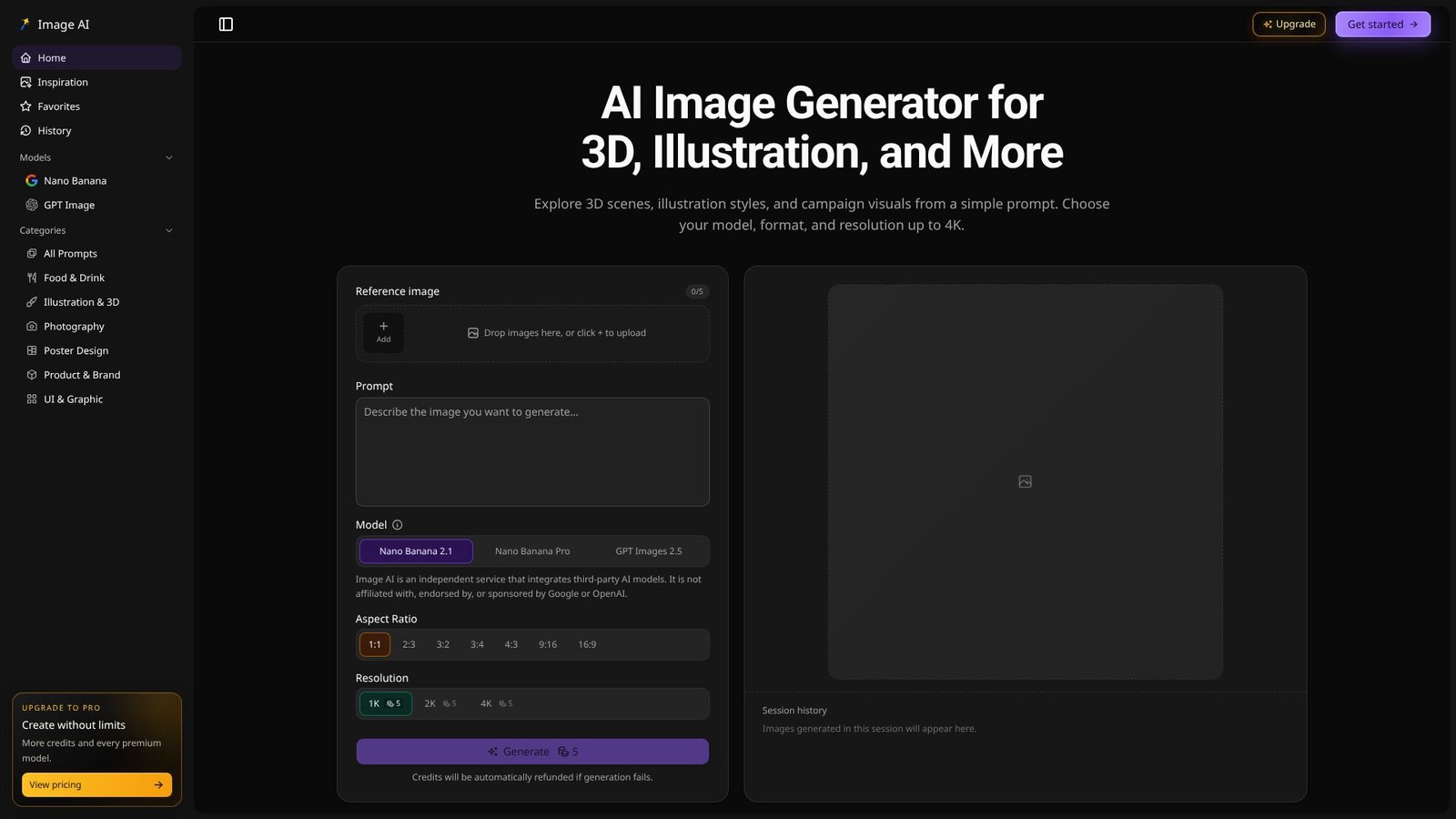Choose the 3:4 aspect ratio

coord(477,644)
